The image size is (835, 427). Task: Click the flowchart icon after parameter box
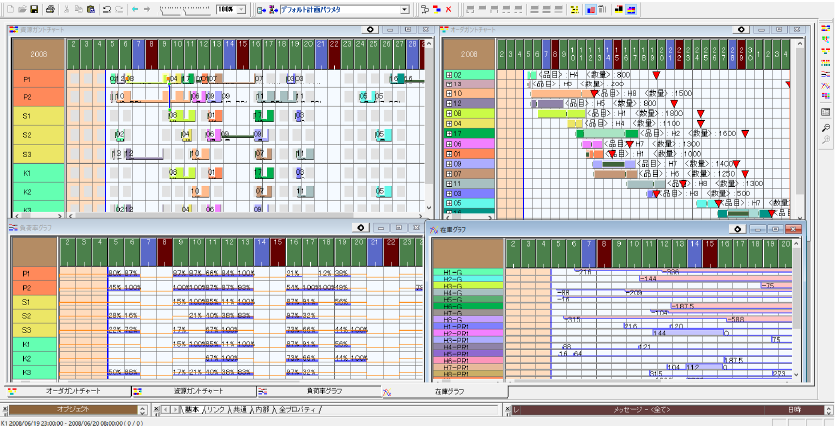point(425,10)
